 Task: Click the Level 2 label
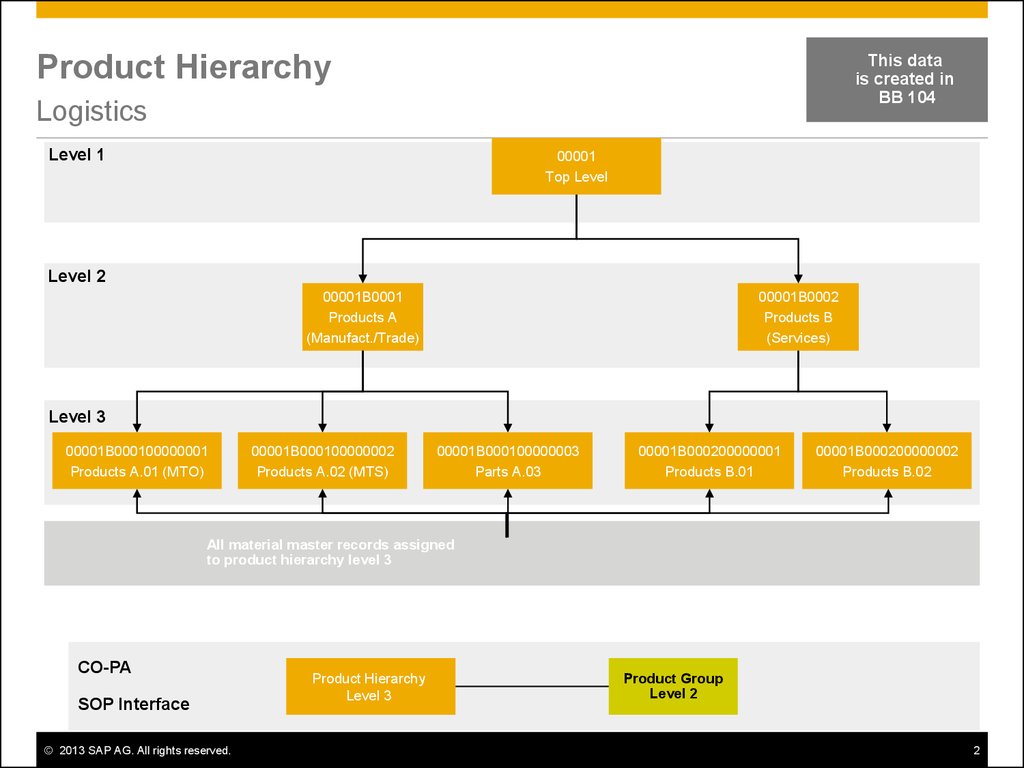click(x=77, y=276)
